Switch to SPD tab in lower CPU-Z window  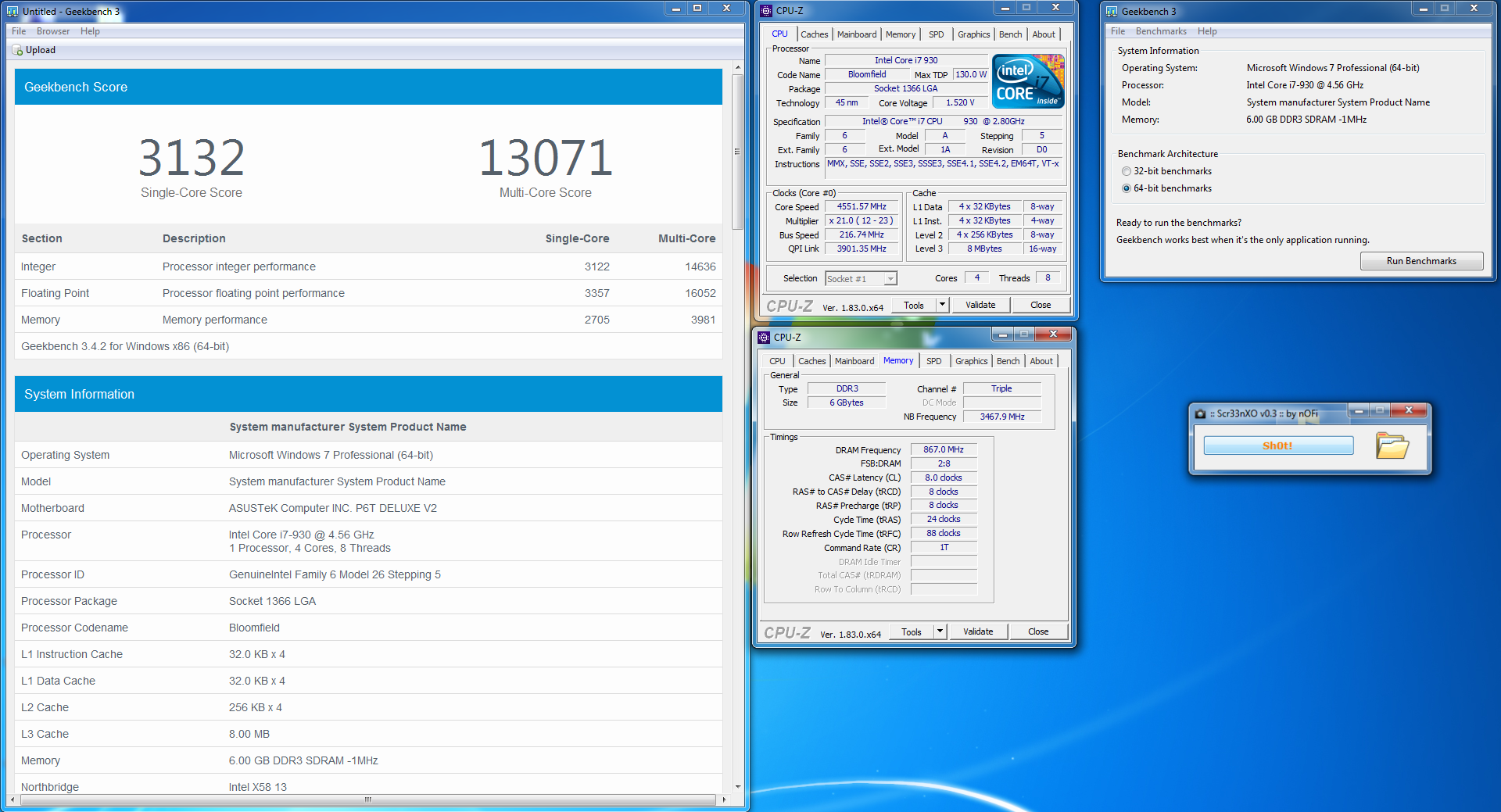point(933,361)
